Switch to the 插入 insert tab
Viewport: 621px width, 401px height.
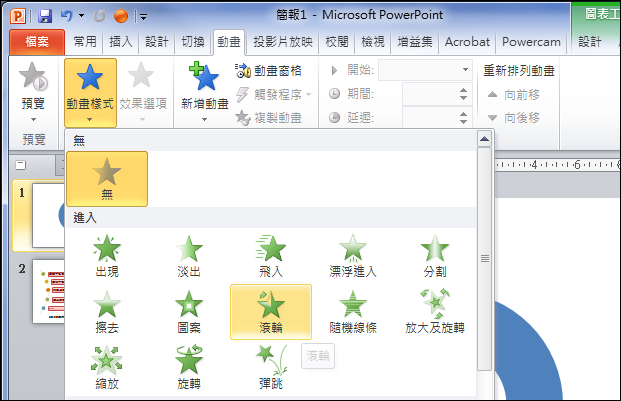tap(121, 42)
